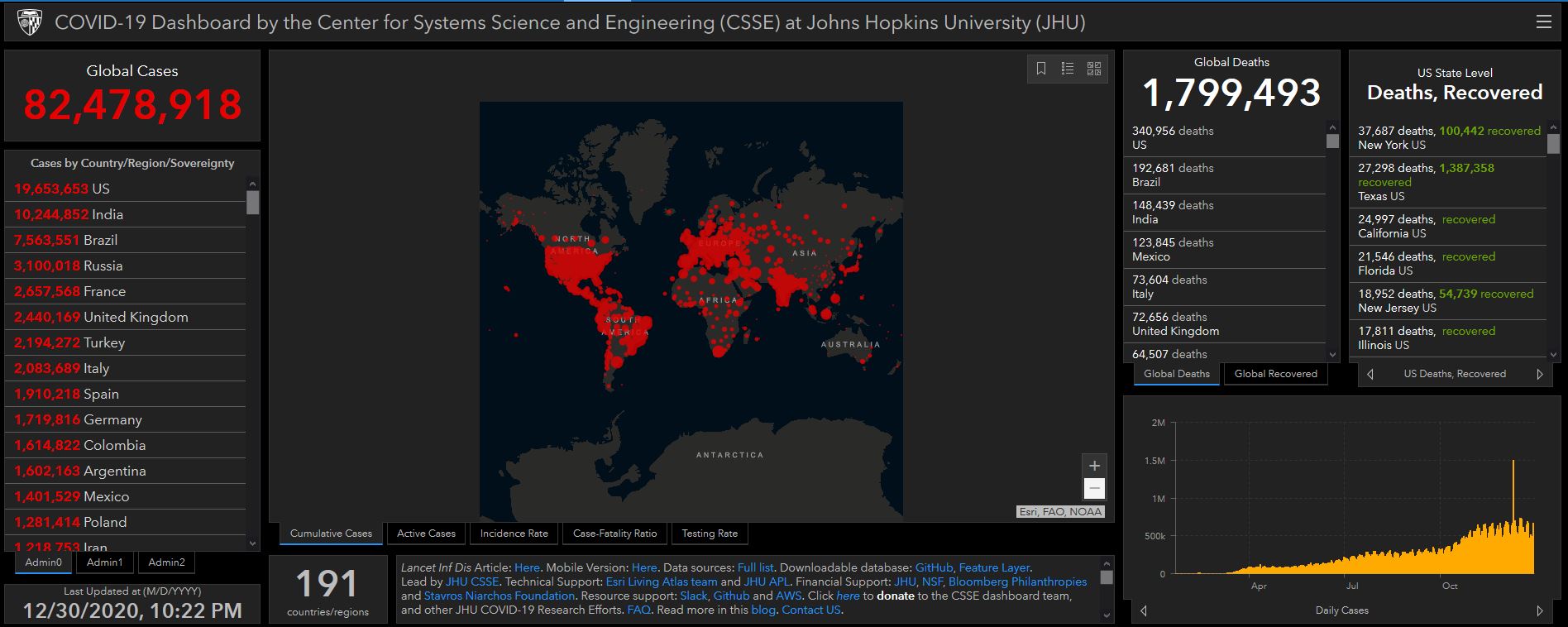Click the down arrow of the US state list
Image resolution: width=1568 pixels, height=627 pixels.
[1553, 355]
